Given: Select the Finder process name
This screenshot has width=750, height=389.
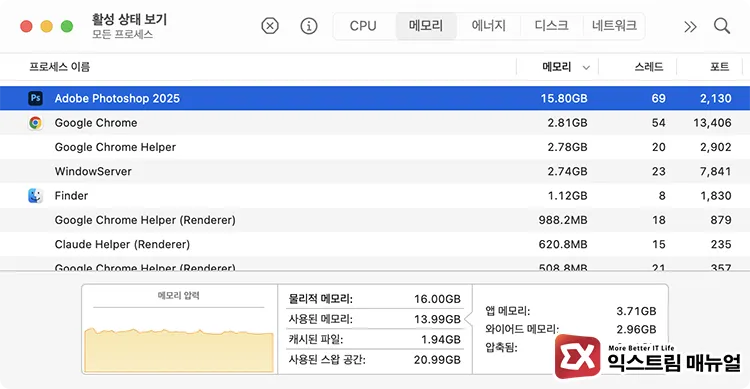Looking at the screenshot, I should pos(71,196).
